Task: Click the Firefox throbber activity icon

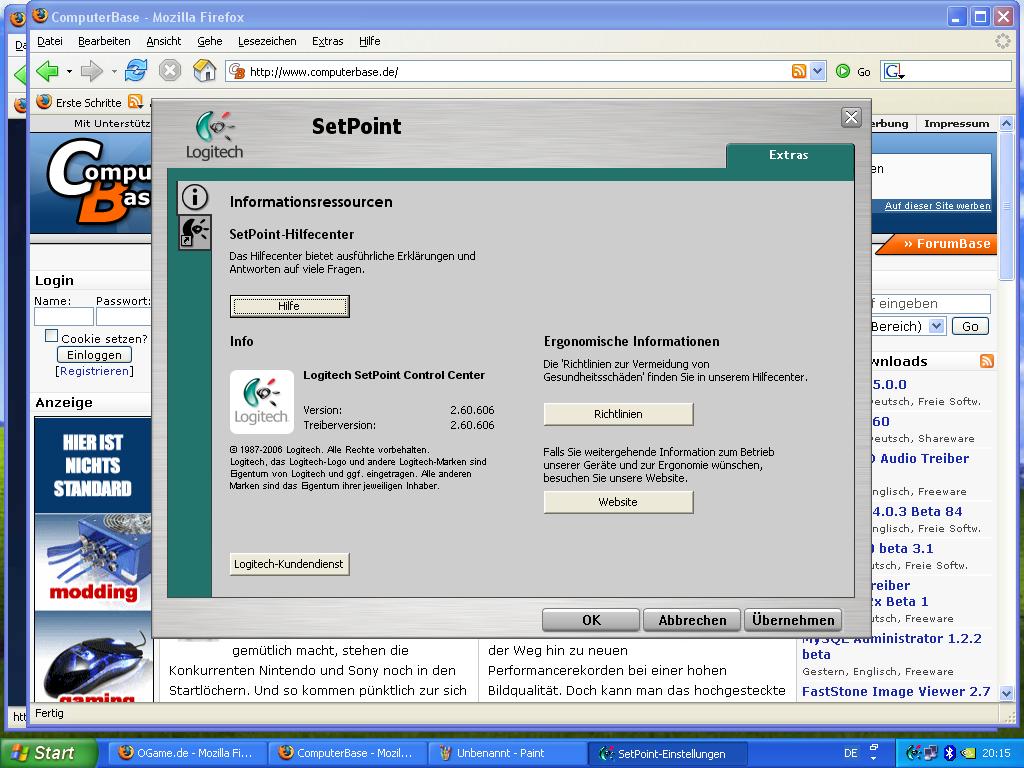Action: coord(1002,41)
